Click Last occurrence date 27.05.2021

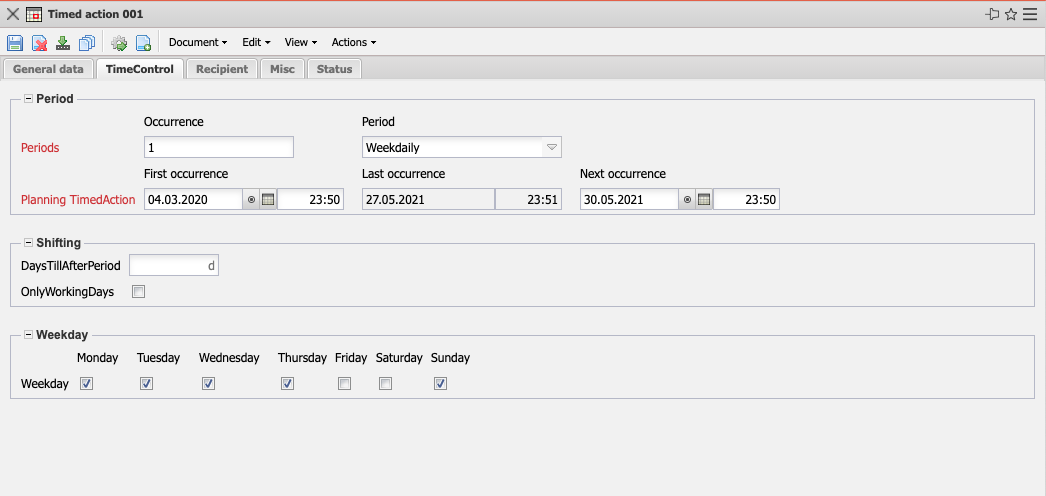pos(428,199)
